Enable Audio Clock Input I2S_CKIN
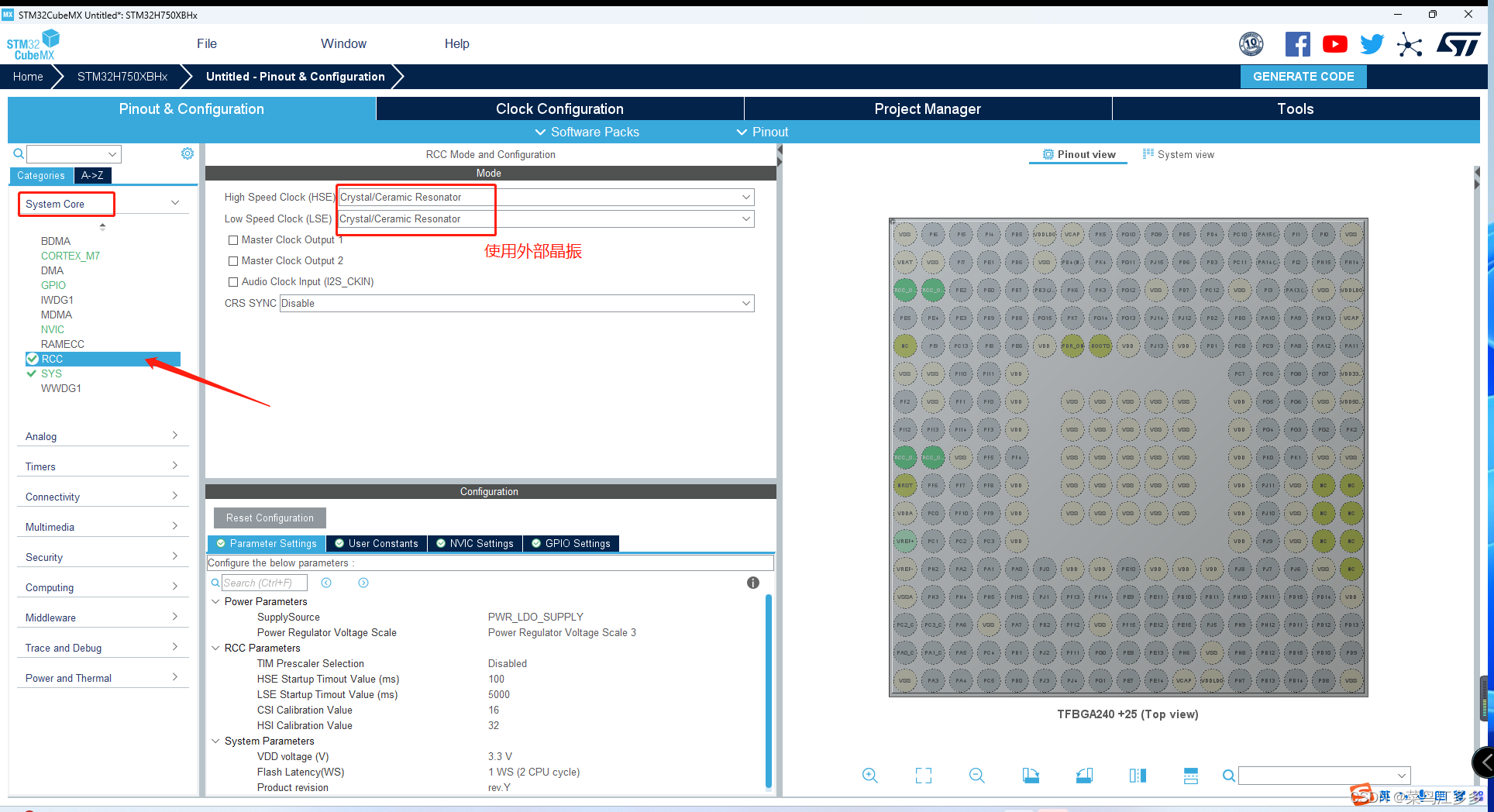This screenshot has width=1494, height=812. [233, 282]
